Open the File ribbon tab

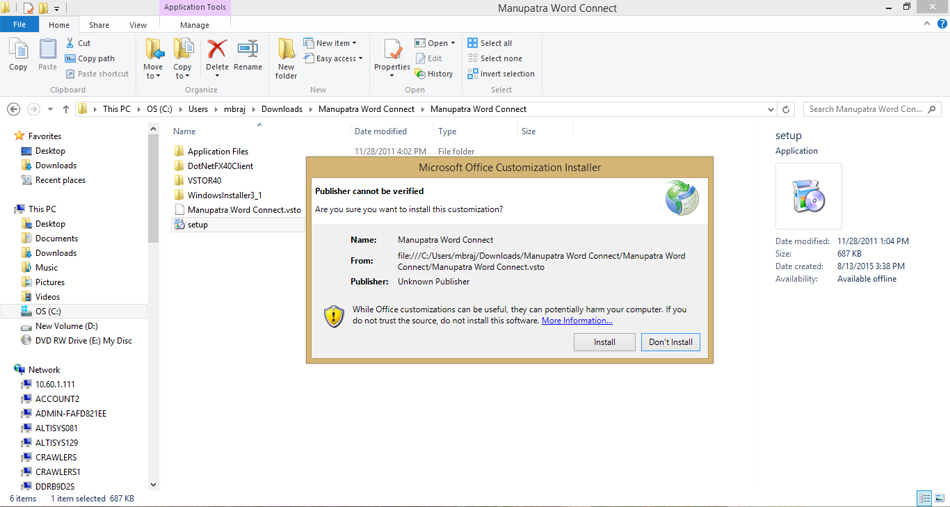pos(19,25)
